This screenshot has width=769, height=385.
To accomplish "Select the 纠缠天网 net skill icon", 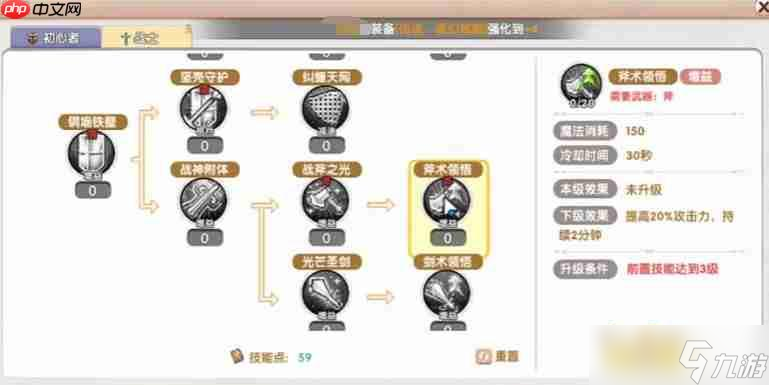I will pos(326,108).
